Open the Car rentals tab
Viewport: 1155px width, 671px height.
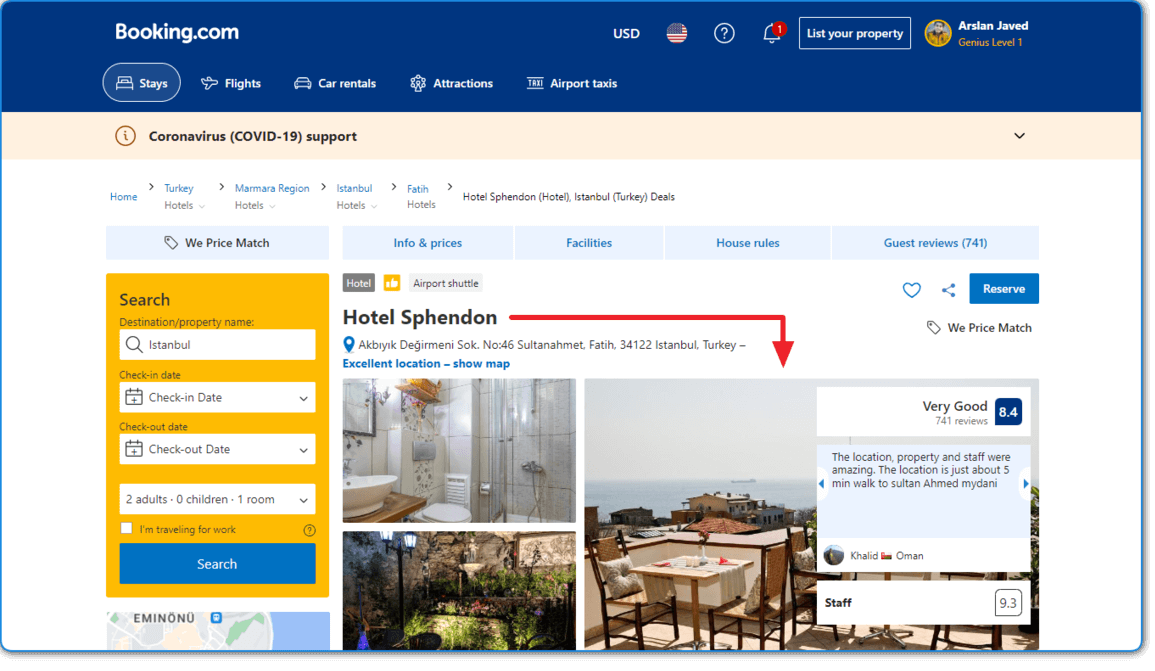335,83
